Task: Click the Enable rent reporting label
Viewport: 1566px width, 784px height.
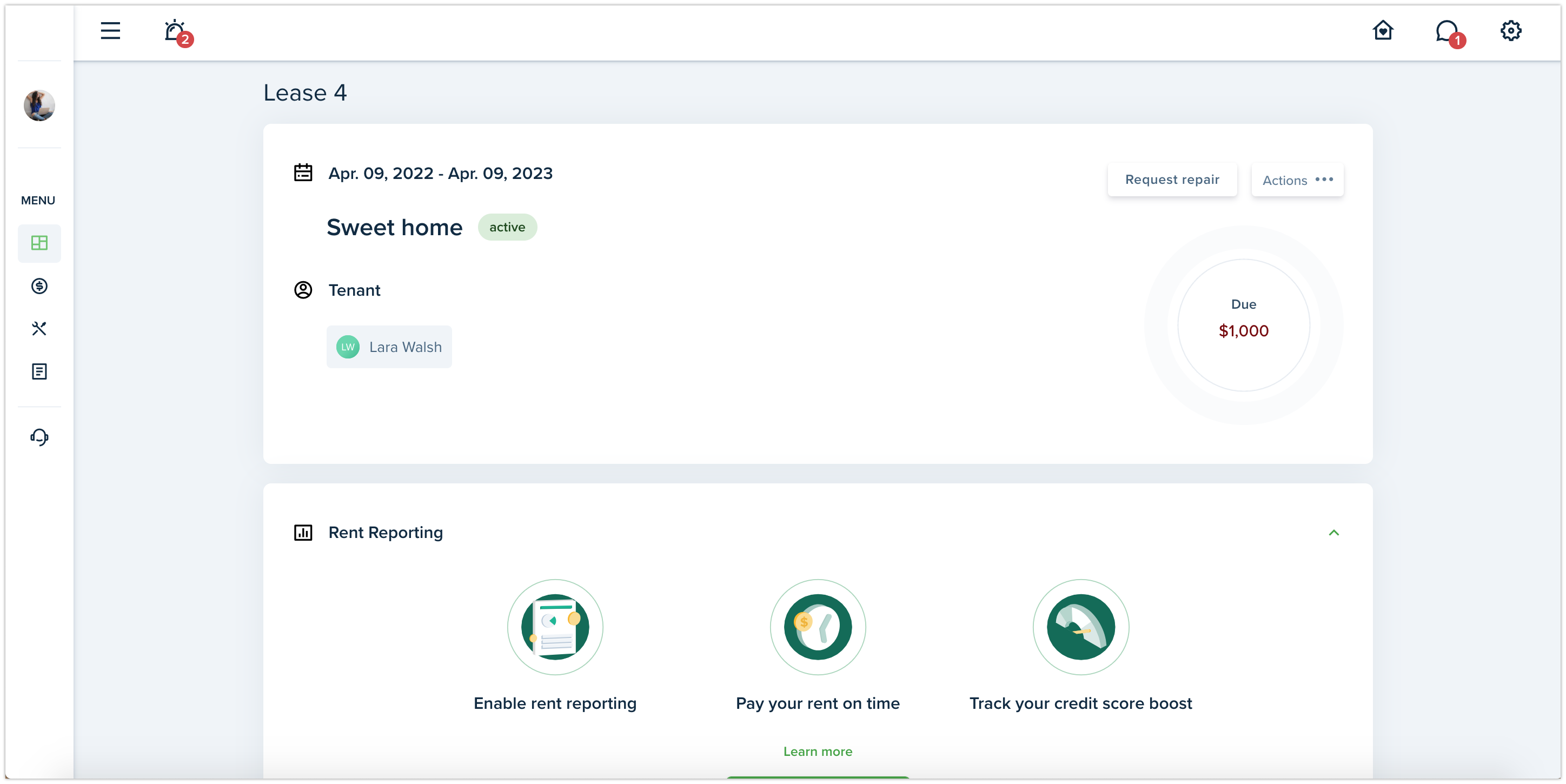Action: (555, 703)
